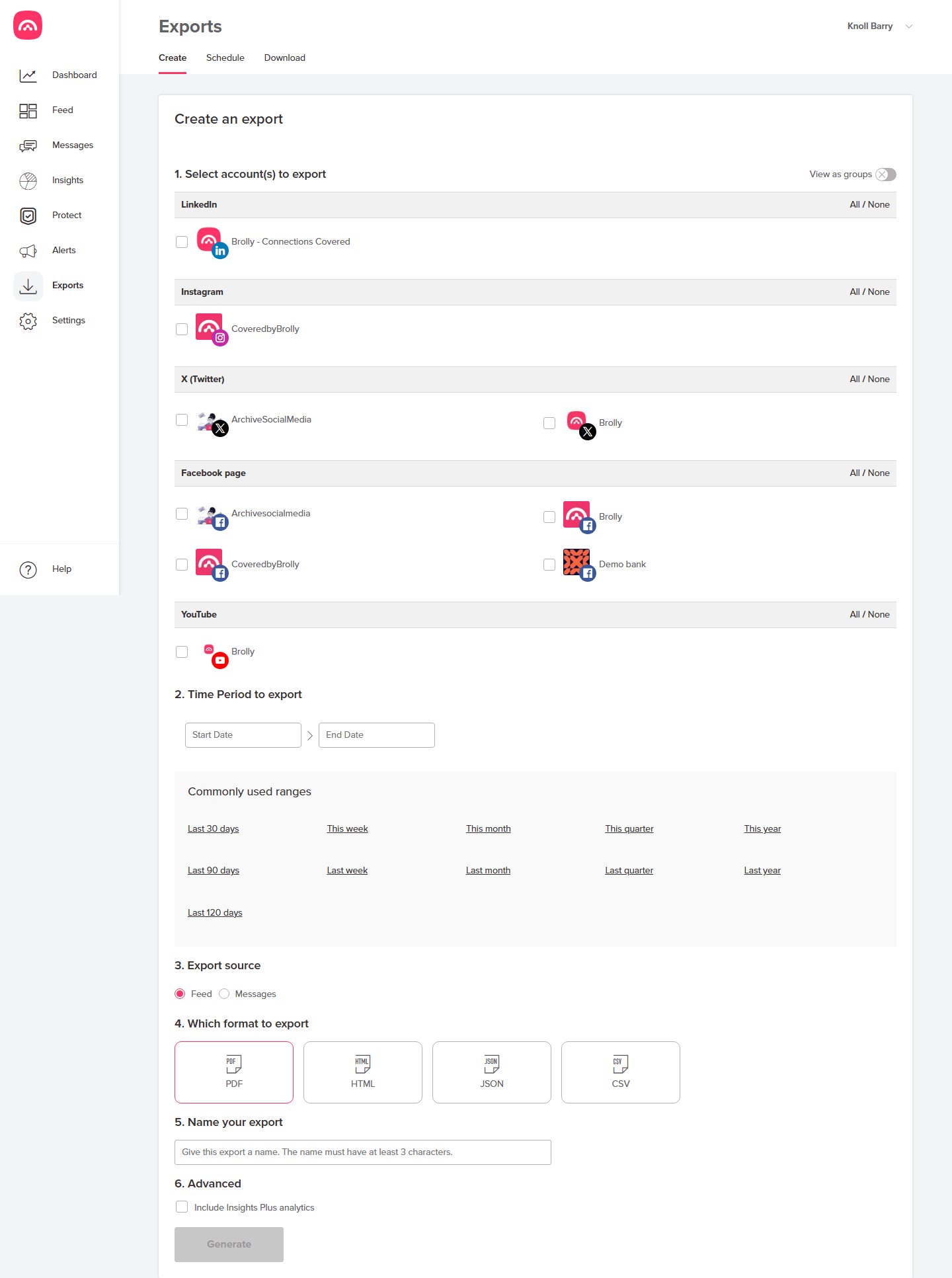Click the export name input field
952x1278 pixels.
click(363, 1152)
